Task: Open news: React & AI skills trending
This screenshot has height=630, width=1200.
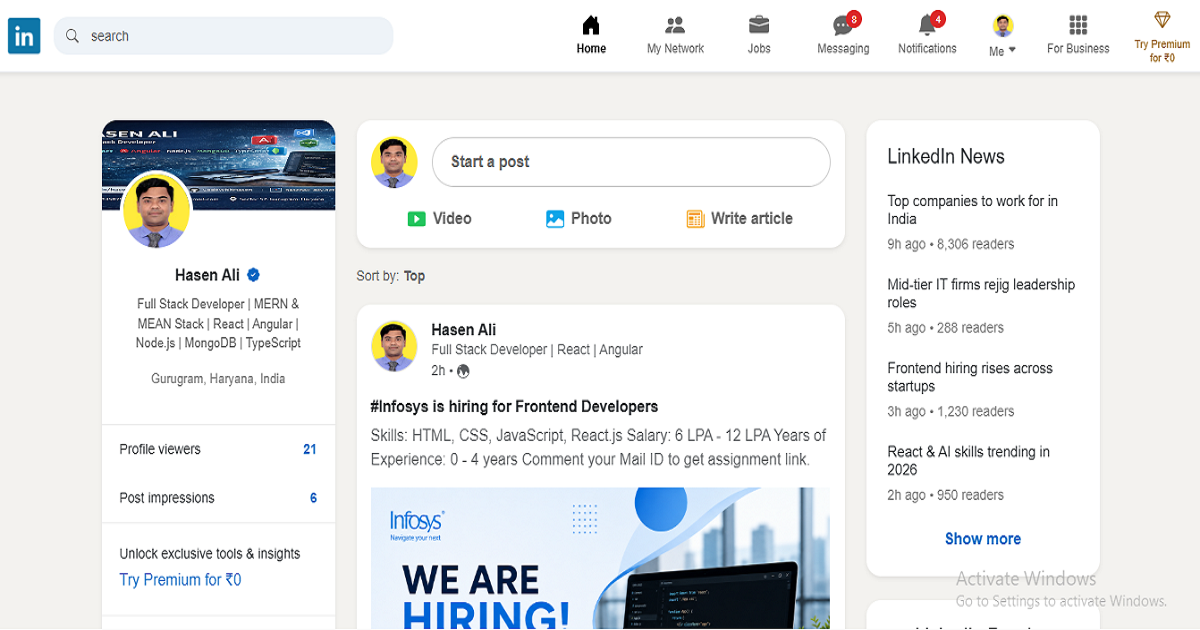Action: coord(968,461)
